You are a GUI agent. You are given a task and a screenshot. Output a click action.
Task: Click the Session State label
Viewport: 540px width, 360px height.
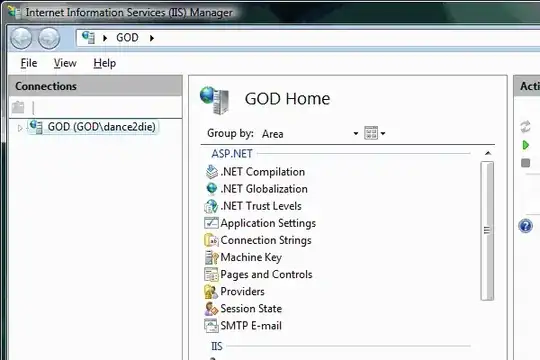[251, 309]
